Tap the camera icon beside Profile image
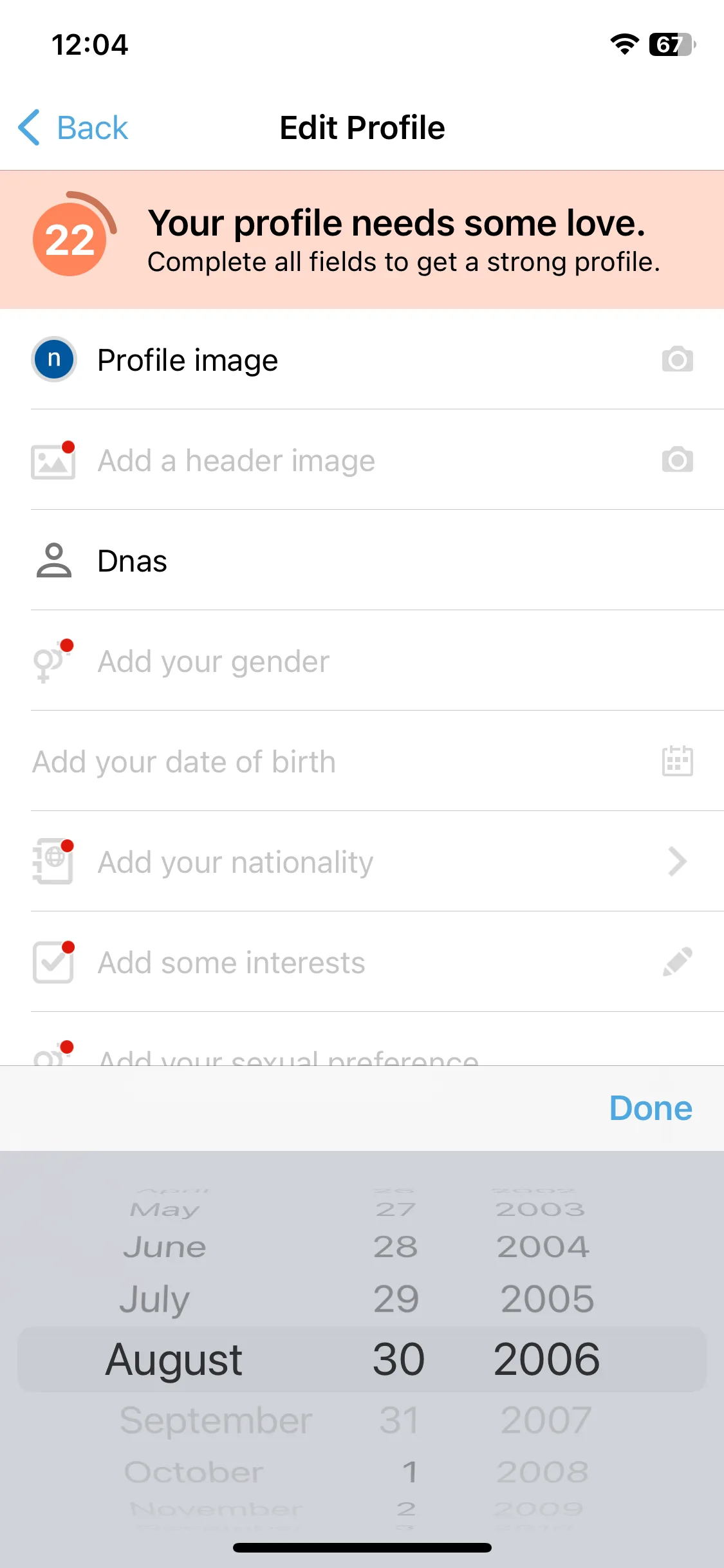This screenshot has width=724, height=1568. (677, 359)
